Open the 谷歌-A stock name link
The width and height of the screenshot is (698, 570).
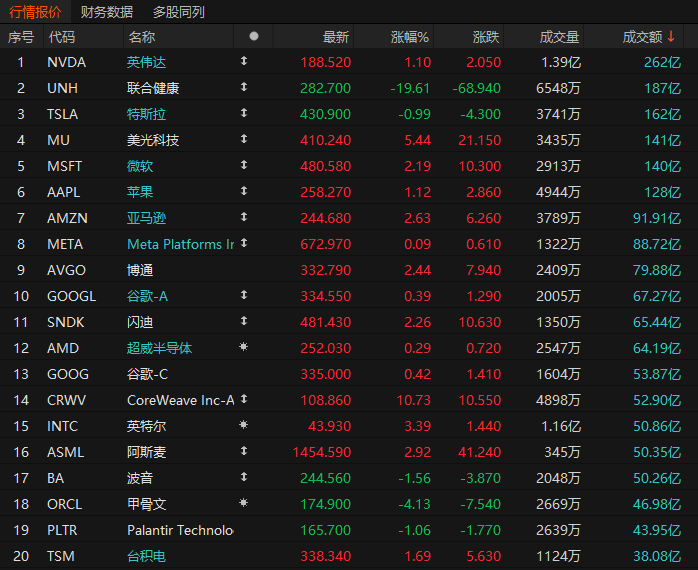(x=147, y=296)
